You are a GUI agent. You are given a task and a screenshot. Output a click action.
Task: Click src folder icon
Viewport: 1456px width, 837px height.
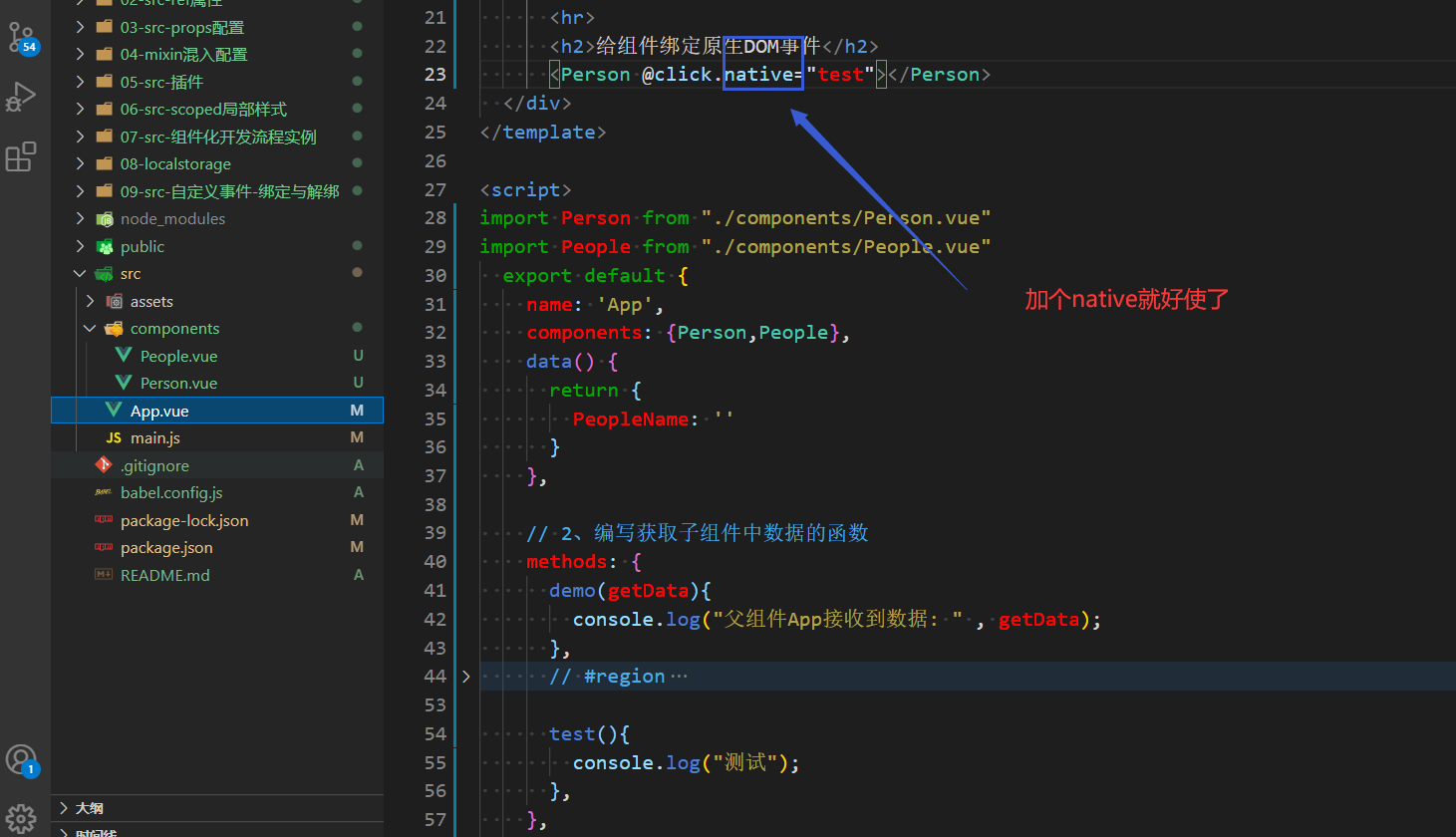pyautogui.click(x=104, y=273)
